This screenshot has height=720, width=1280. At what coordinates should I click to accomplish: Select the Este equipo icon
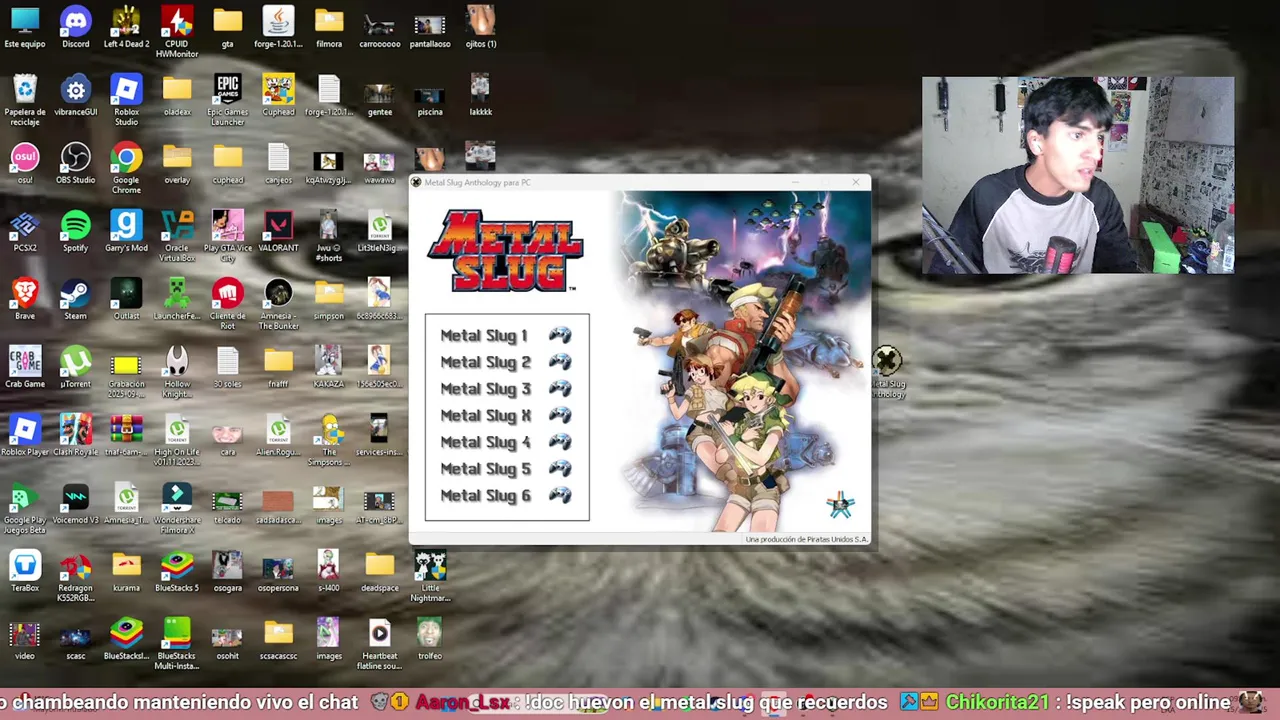click(25, 27)
